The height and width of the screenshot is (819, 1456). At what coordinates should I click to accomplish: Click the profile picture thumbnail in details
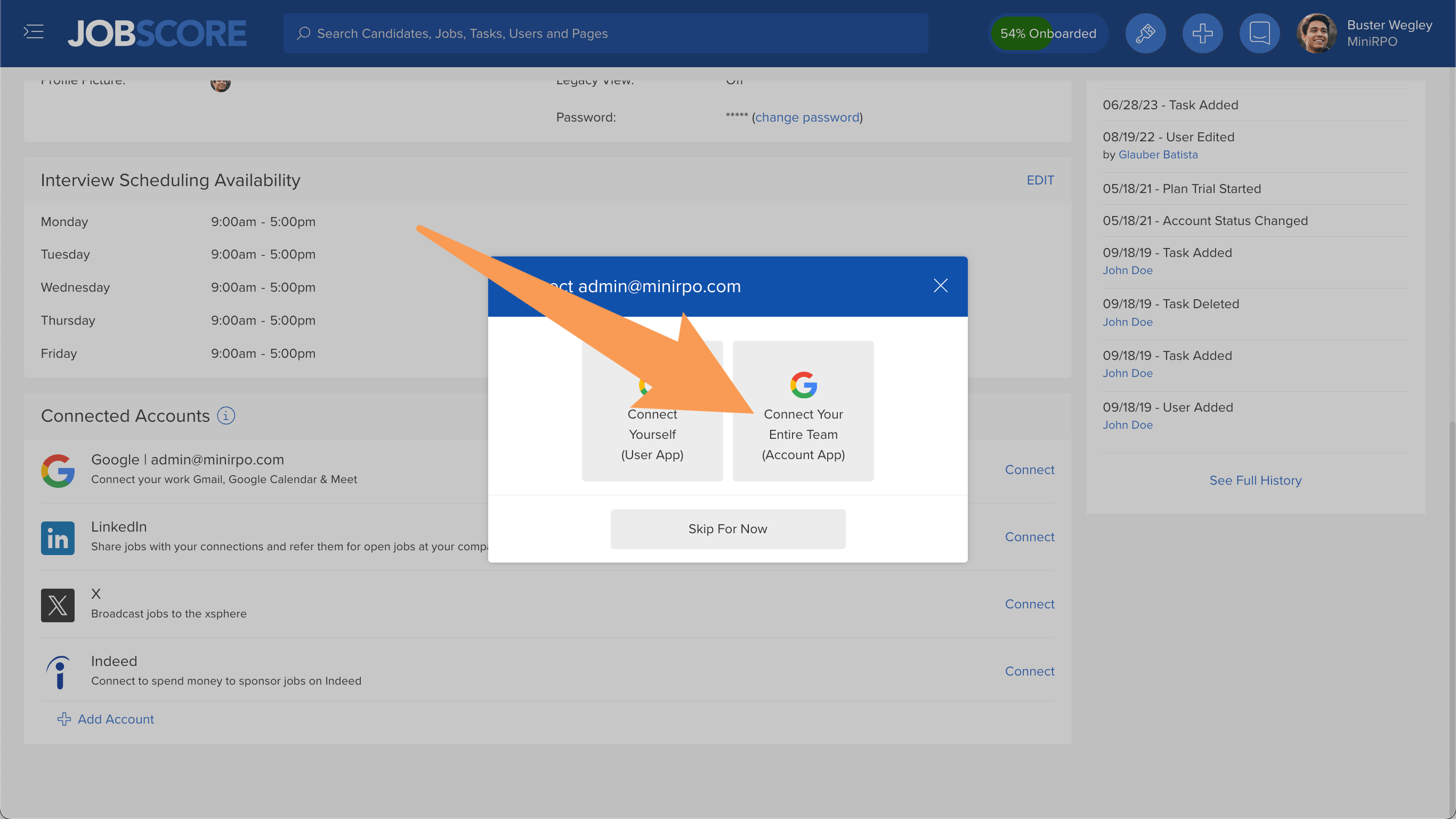[x=221, y=83]
